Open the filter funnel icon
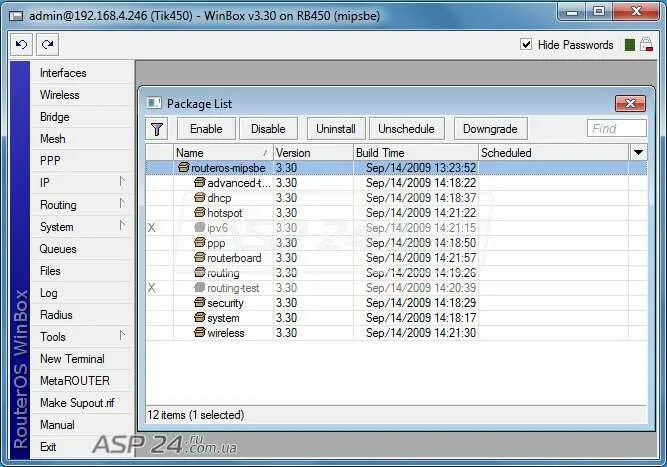667x467 pixels. 157,129
